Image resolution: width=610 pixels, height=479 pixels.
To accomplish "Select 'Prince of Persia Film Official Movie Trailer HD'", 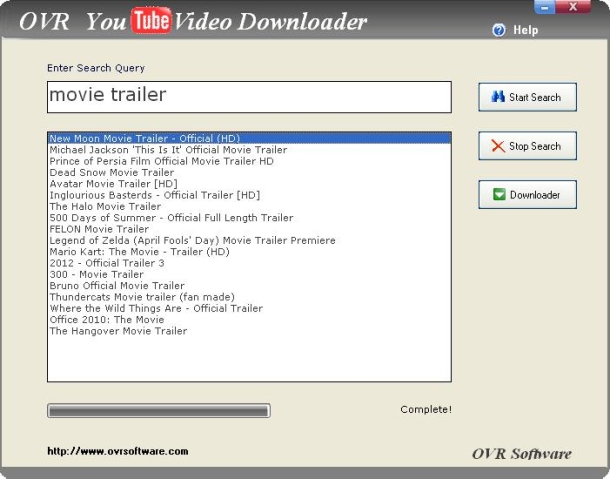I will click(249, 161).
